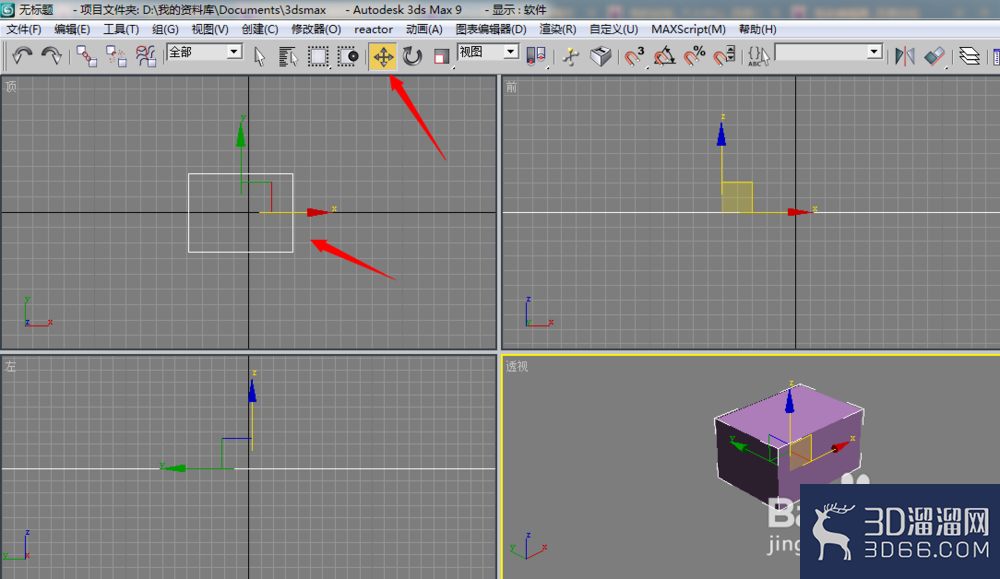Toggle the Spinner Snap magnet icon
The height and width of the screenshot is (579, 1000).
click(724, 56)
